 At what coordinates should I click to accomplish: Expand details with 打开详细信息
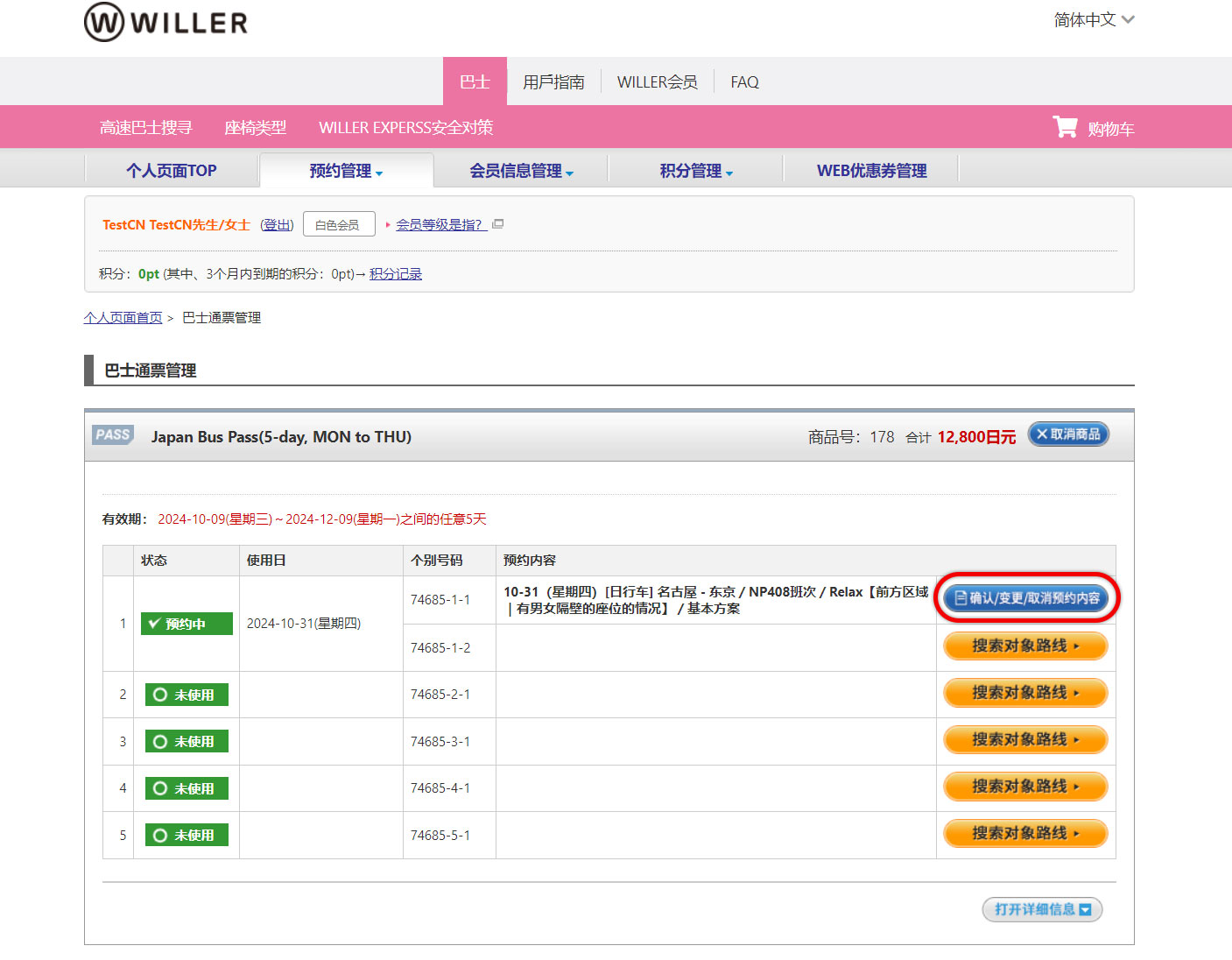pos(1042,909)
